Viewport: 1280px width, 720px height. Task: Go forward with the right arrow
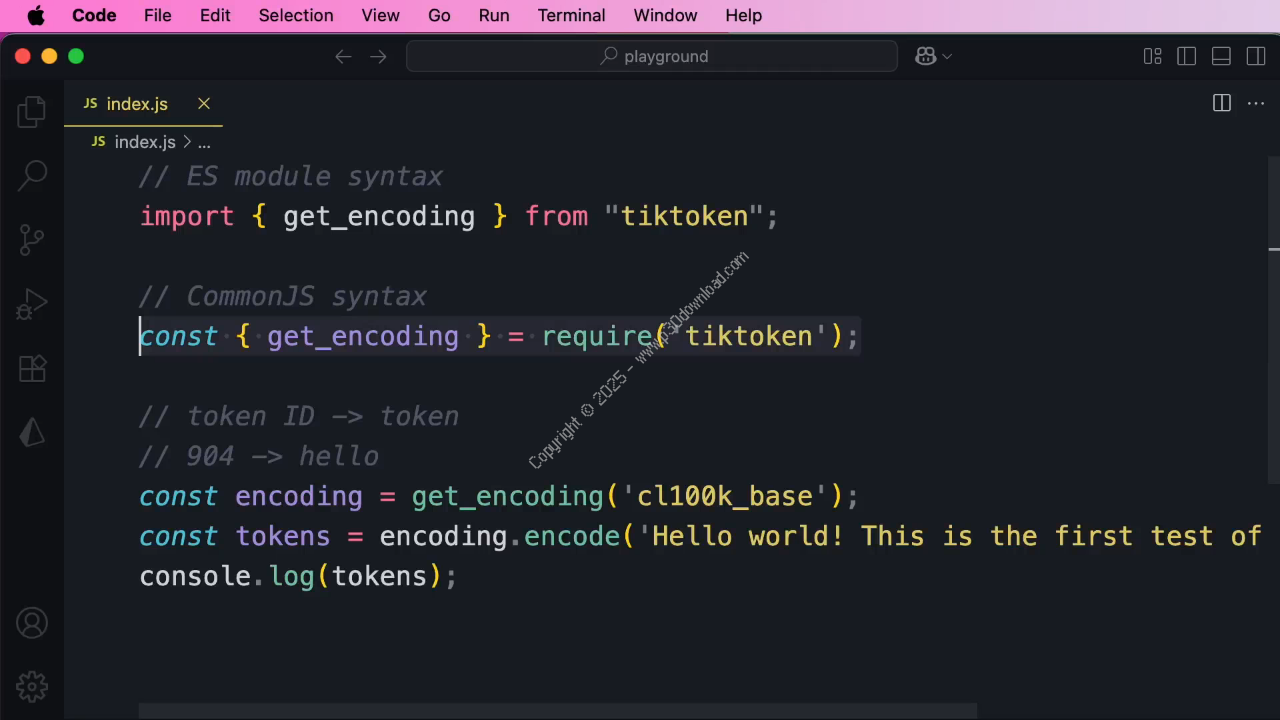(x=378, y=57)
